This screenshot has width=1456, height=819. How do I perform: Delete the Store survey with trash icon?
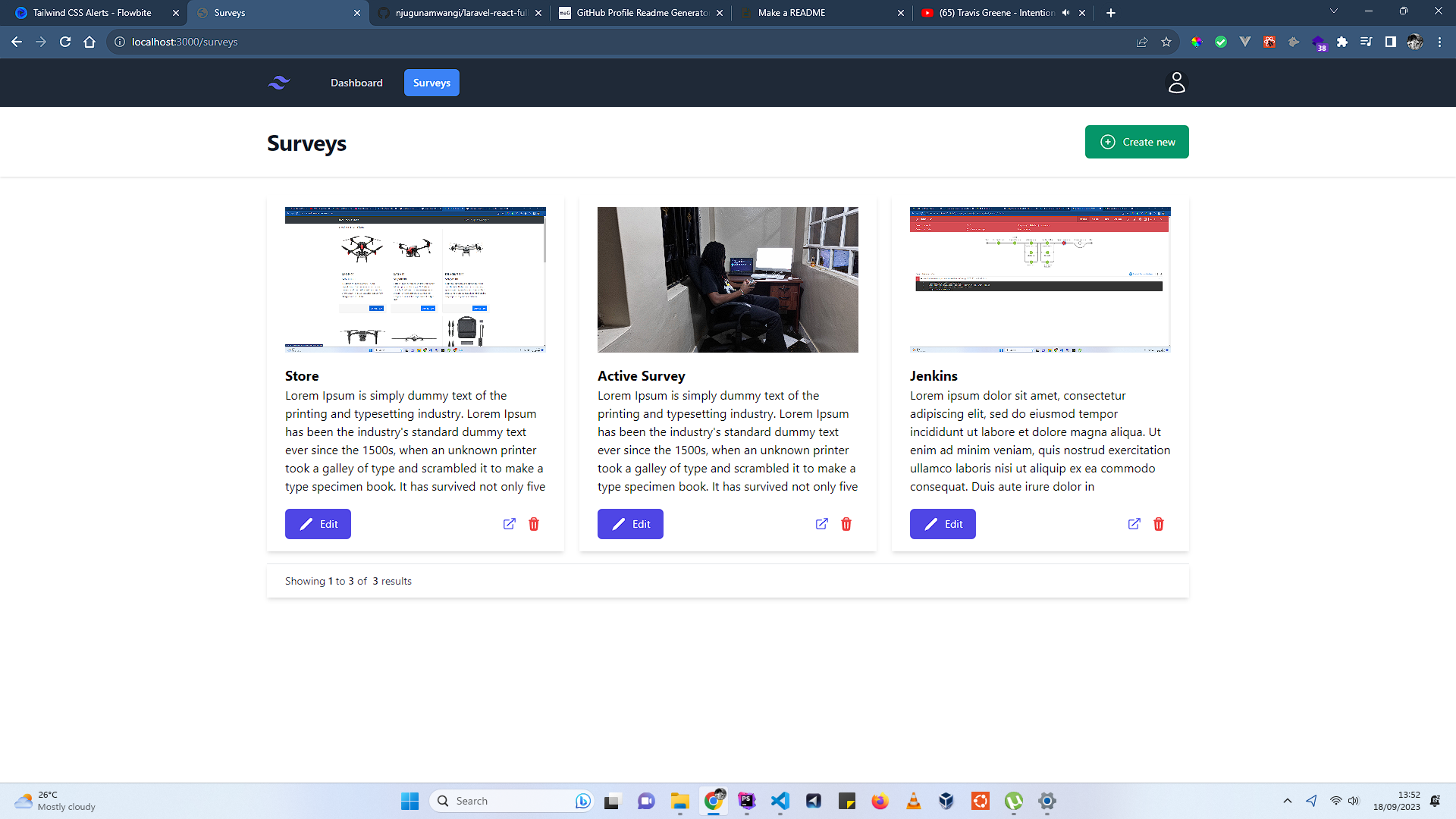[534, 524]
